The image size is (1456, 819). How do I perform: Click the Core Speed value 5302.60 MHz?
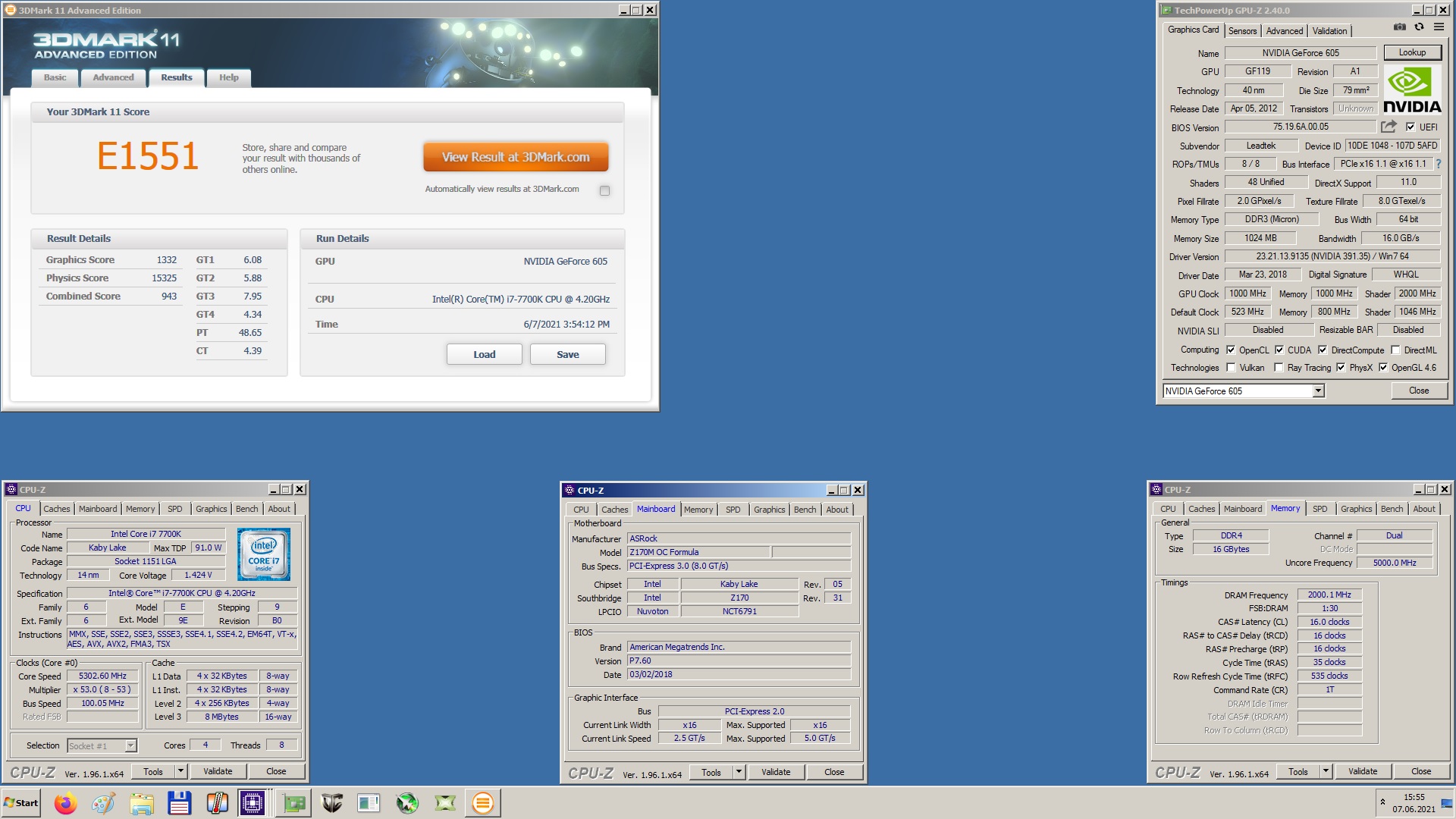point(102,676)
